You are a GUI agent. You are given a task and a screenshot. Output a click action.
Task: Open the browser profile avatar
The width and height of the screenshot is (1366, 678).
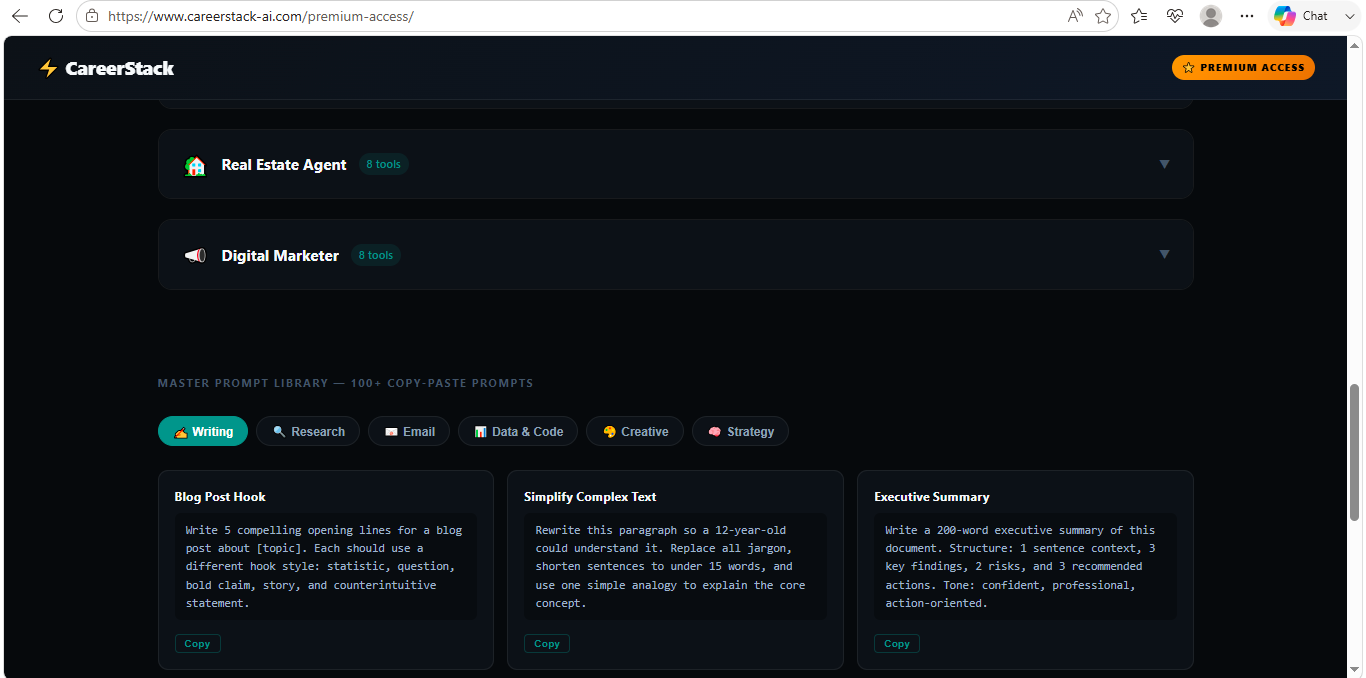[1211, 16]
